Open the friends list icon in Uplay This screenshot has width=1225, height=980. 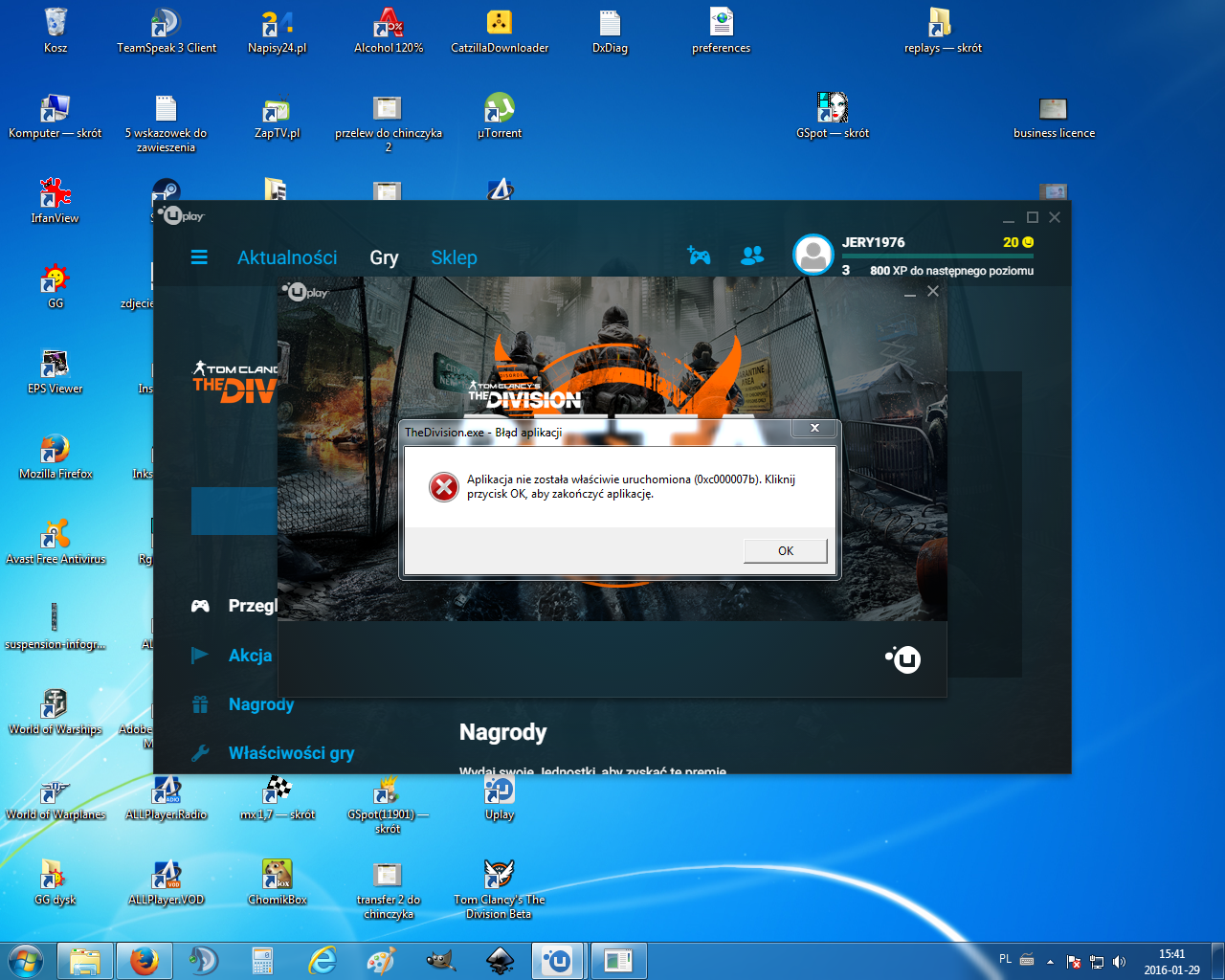(x=752, y=256)
